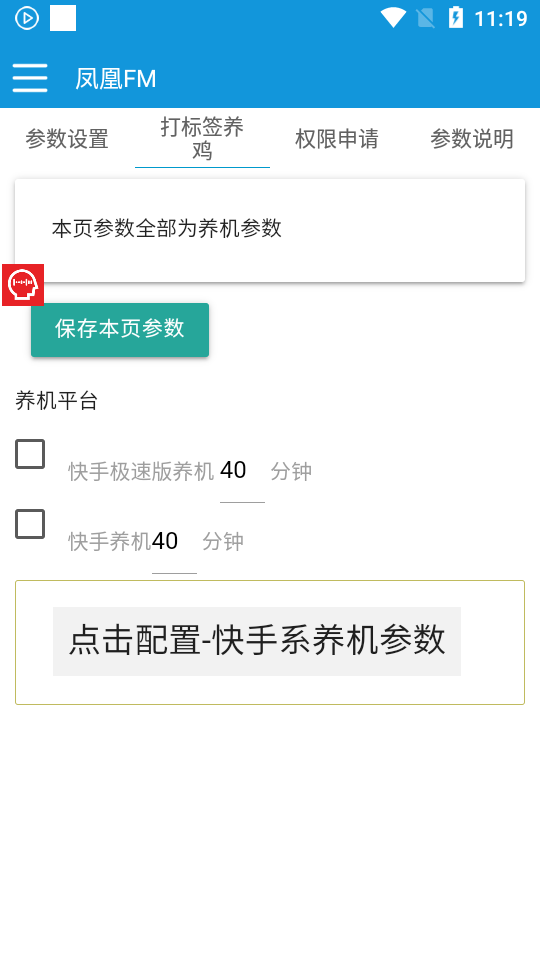Screen dimensions: 540x960
Task: Tap the 11:19 clock in status bar
Action: (x=500, y=18)
